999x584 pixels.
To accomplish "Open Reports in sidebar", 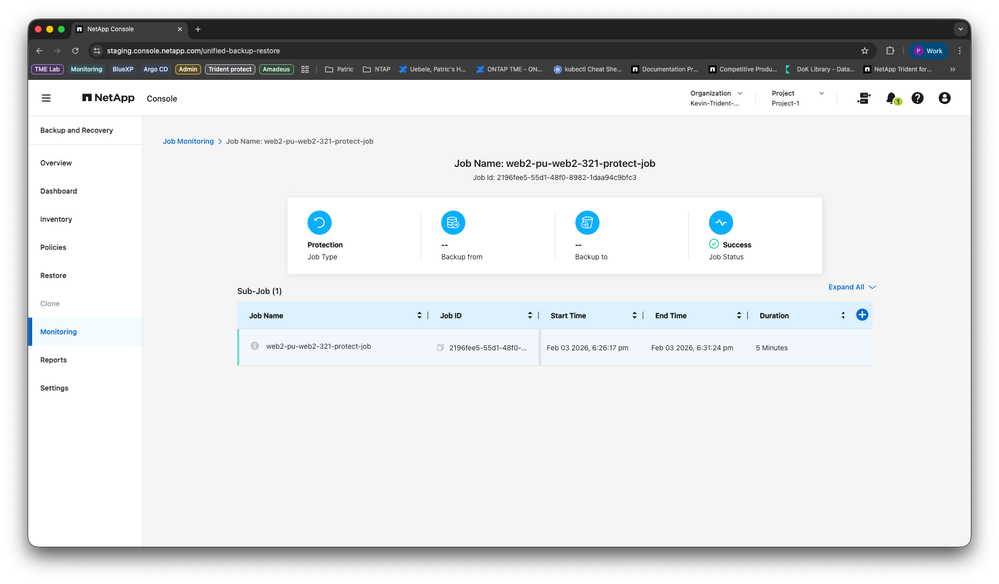I will click(54, 360).
